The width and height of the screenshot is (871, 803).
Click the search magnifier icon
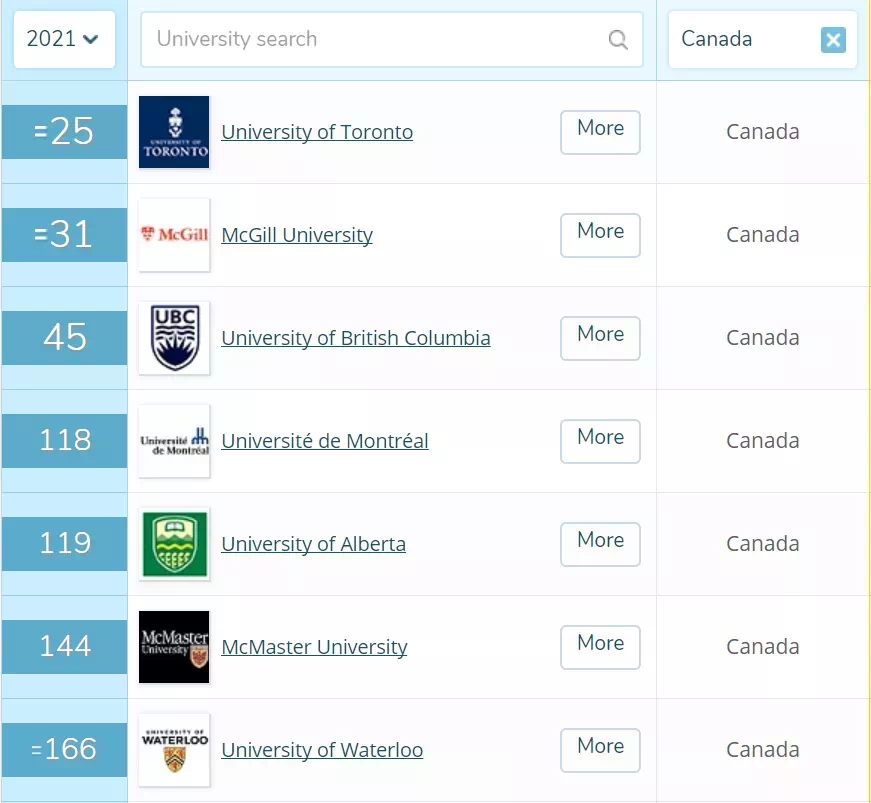pos(618,40)
